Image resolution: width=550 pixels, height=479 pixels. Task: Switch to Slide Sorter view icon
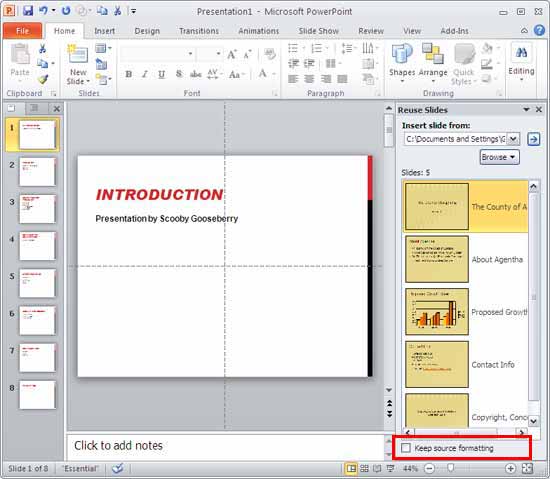[364, 468]
